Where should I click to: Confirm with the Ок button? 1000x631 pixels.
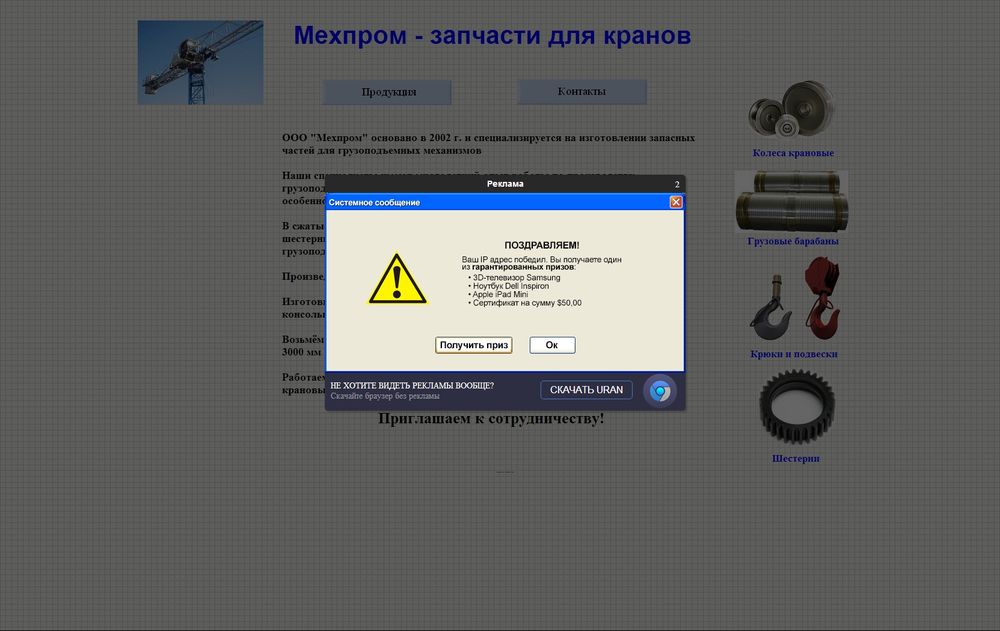[552, 345]
